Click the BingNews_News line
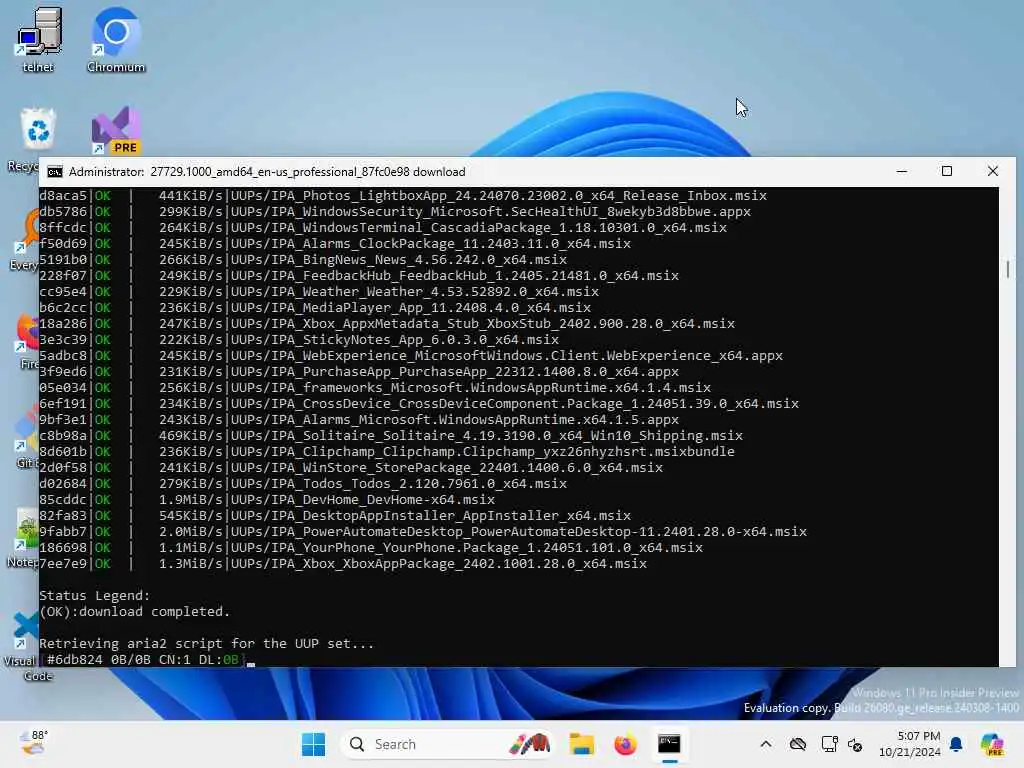 tap(303, 259)
